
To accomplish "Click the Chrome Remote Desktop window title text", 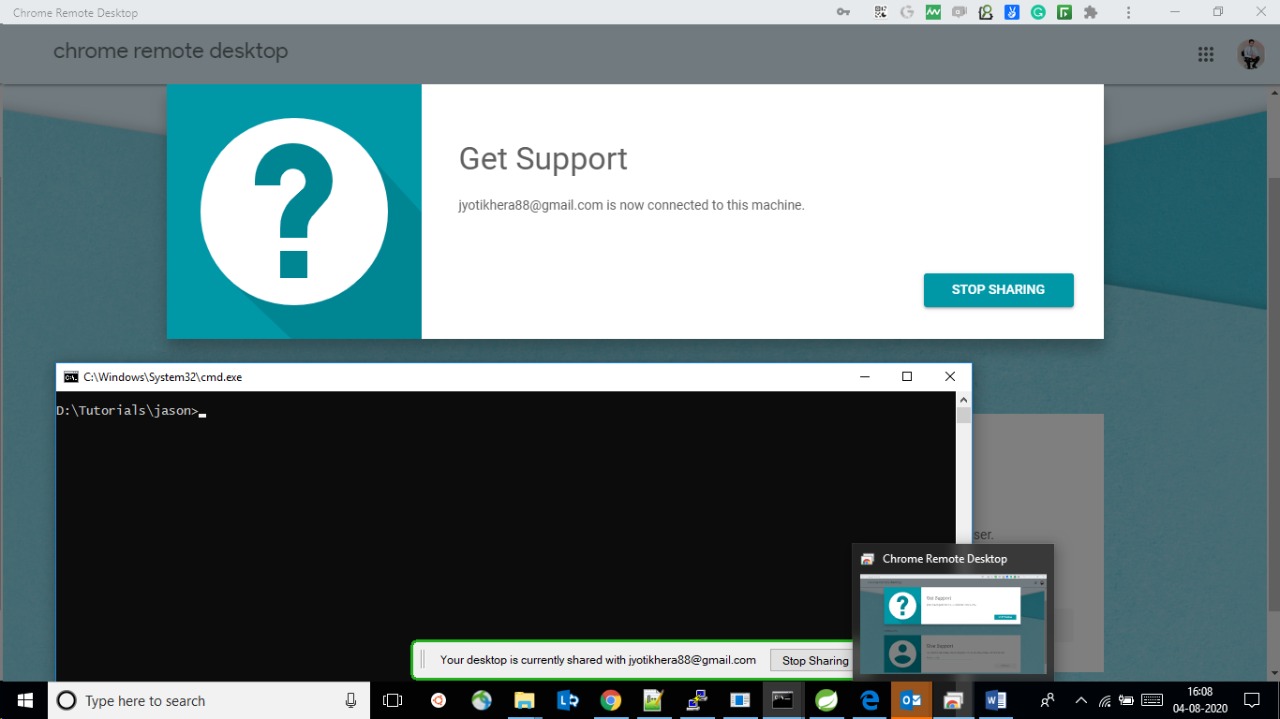I will [75, 13].
